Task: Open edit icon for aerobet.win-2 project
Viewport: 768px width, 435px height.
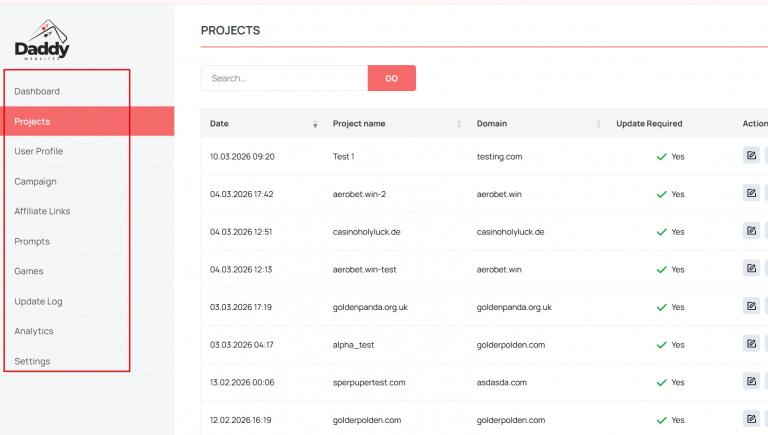Action: tap(751, 193)
